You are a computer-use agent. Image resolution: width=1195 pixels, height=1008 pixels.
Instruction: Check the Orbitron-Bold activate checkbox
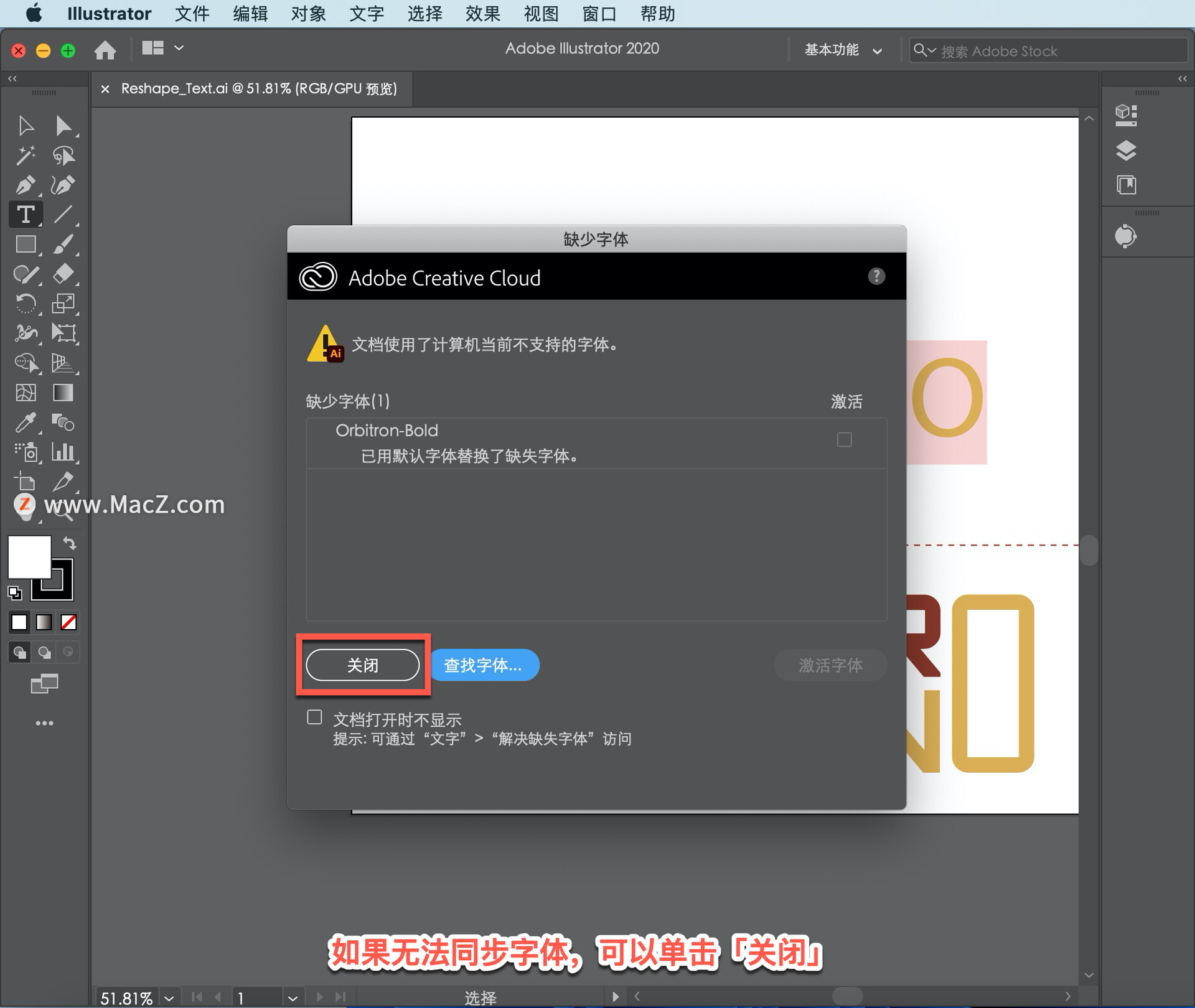tap(844, 440)
